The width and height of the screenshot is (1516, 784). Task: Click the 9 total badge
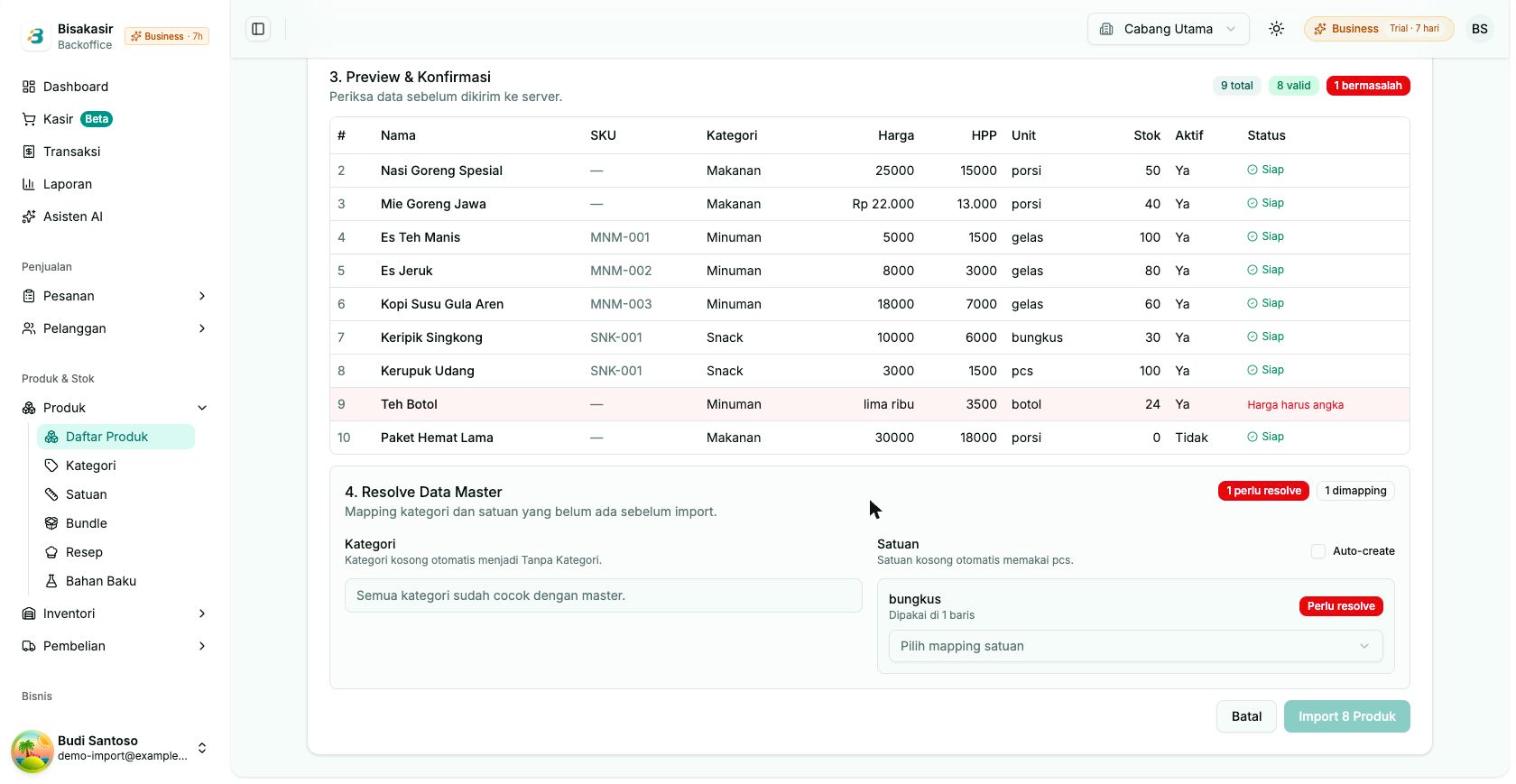(1236, 86)
